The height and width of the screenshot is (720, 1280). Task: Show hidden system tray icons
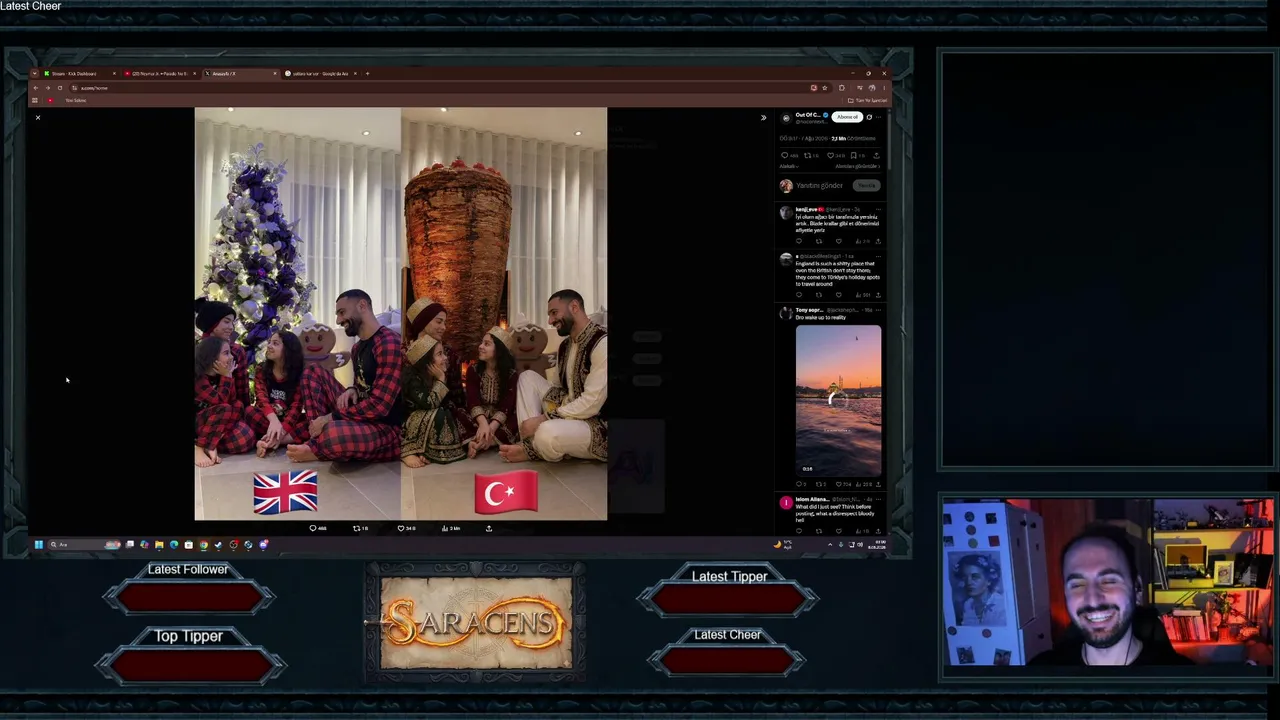click(x=829, y=545)
